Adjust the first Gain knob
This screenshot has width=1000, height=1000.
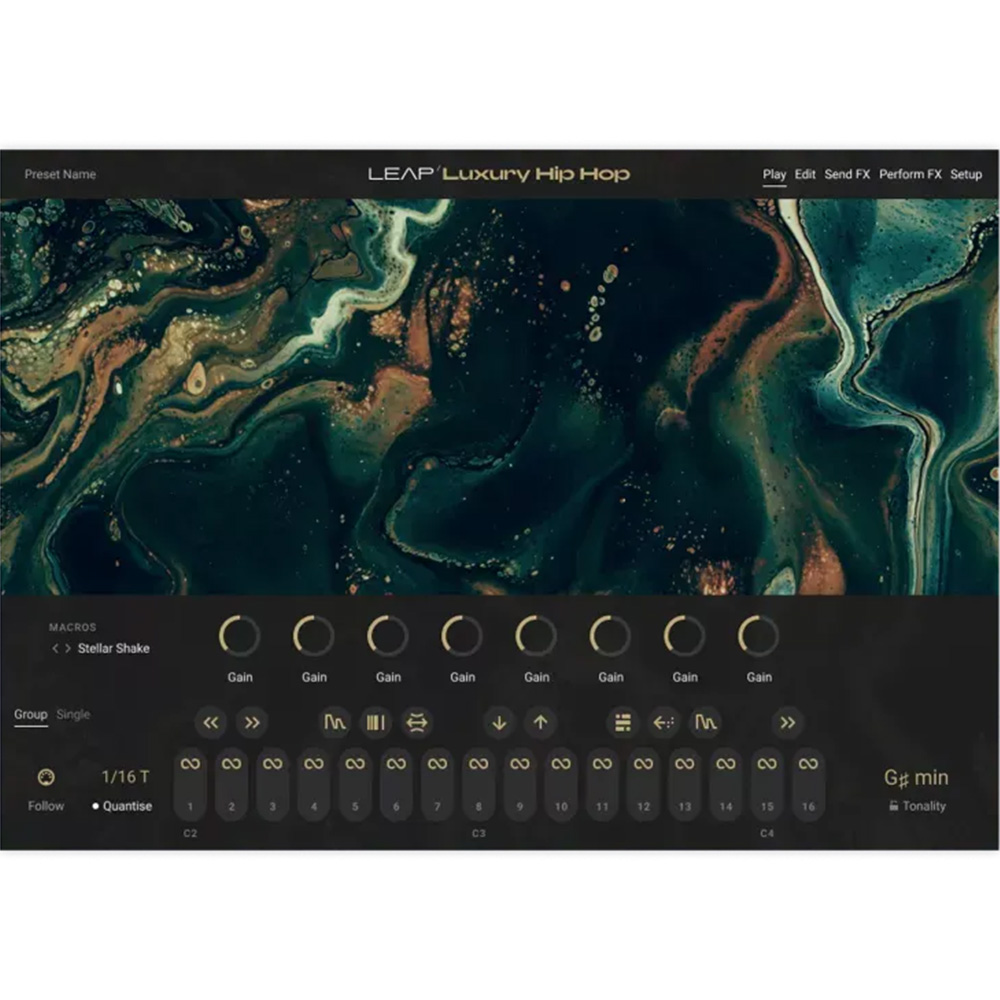239,637
